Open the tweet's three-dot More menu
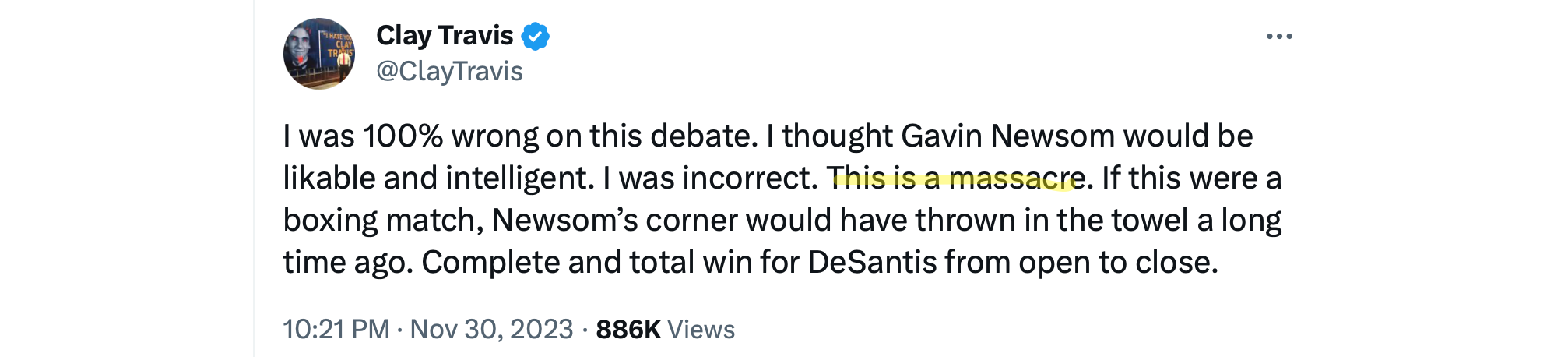This screenshot has height=357, width=1568. (1278, 37)
